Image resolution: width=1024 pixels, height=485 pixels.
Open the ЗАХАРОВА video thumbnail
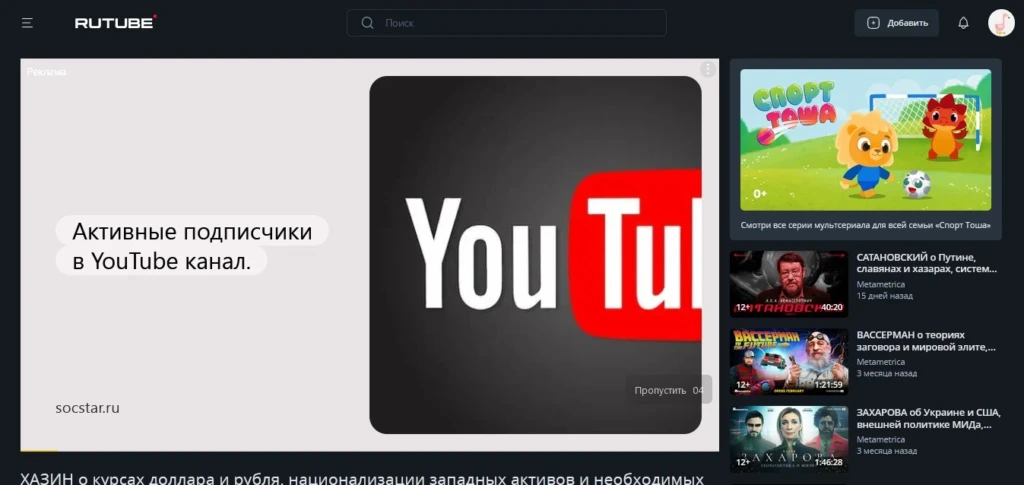coord(789,439)
